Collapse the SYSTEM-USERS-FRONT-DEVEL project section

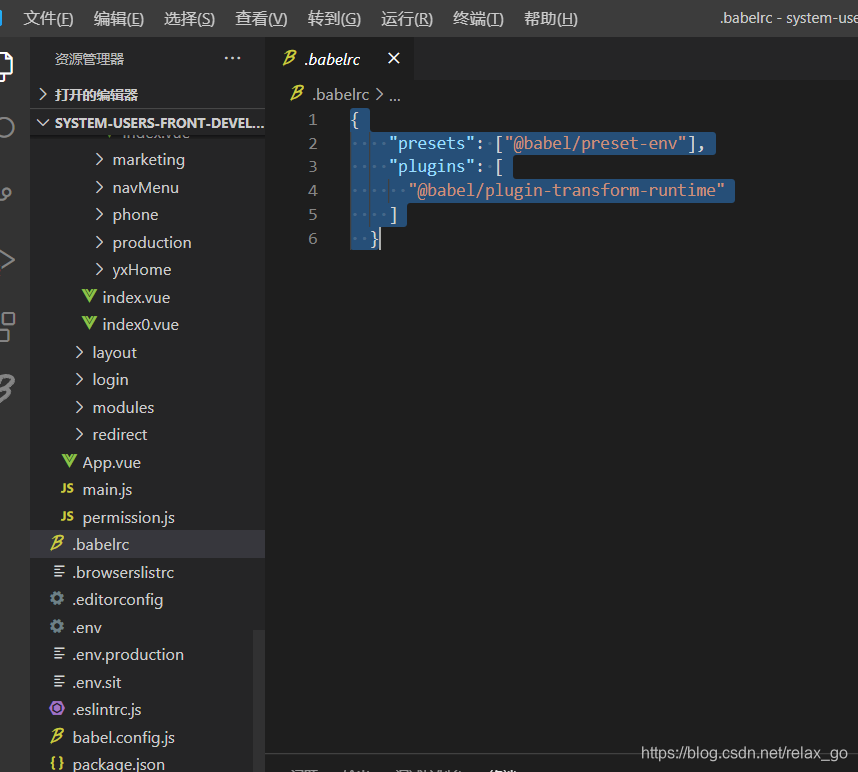[43, 123]
